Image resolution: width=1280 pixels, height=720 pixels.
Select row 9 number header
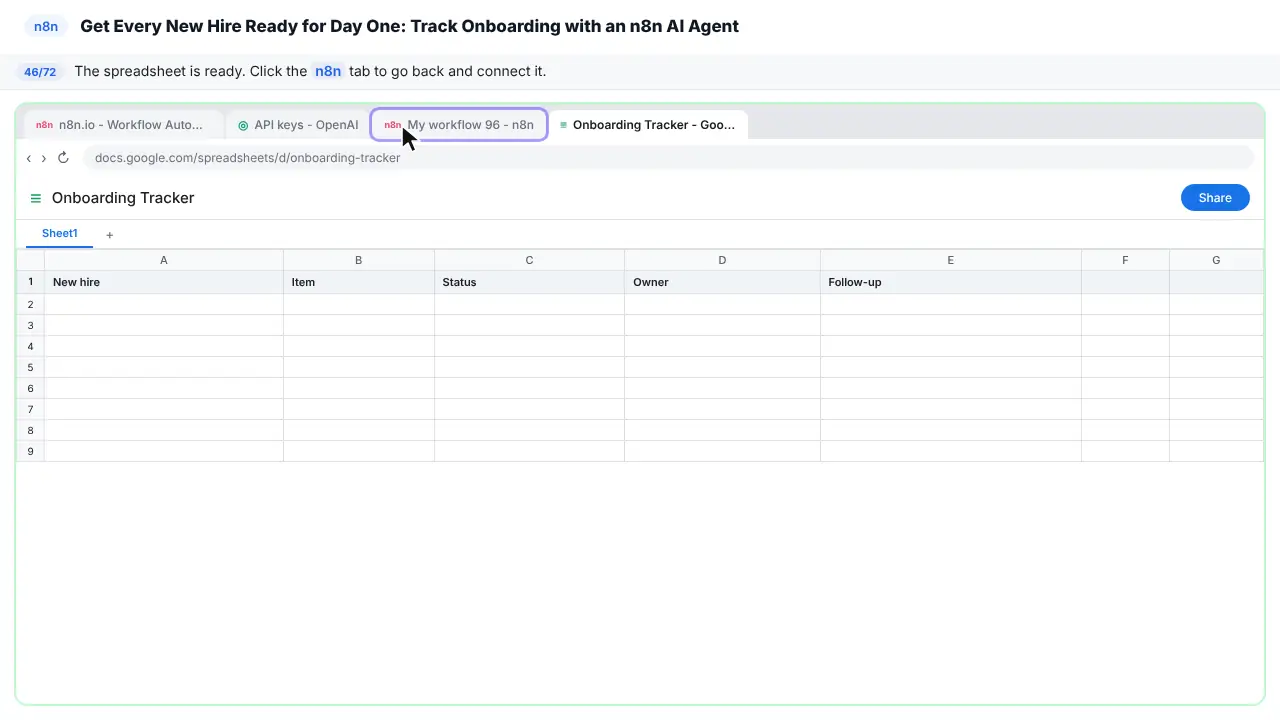pyautogui.click(x=31, y=451)
